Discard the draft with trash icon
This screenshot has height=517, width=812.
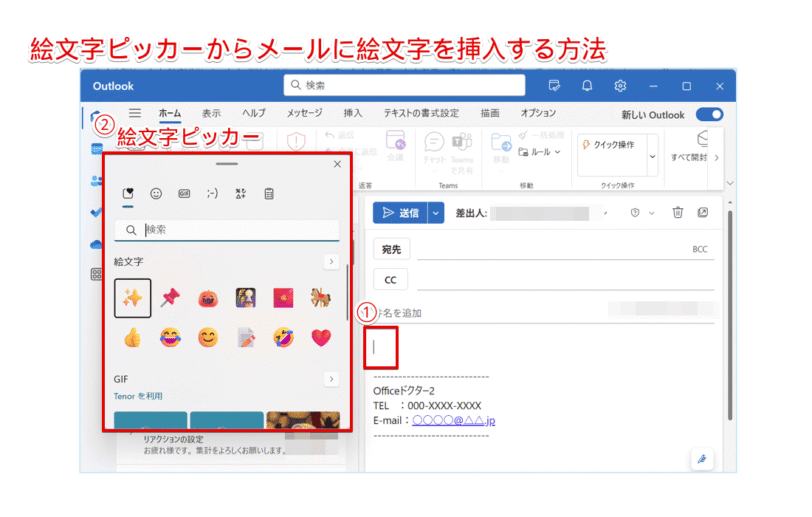click(677, 212)
